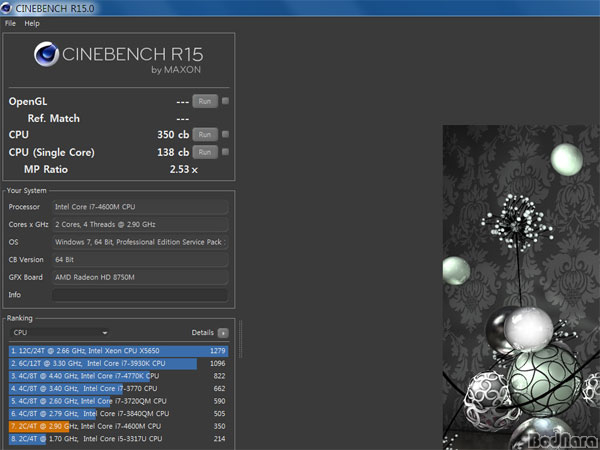Click the 214 score in ranking

coord(219,439)
